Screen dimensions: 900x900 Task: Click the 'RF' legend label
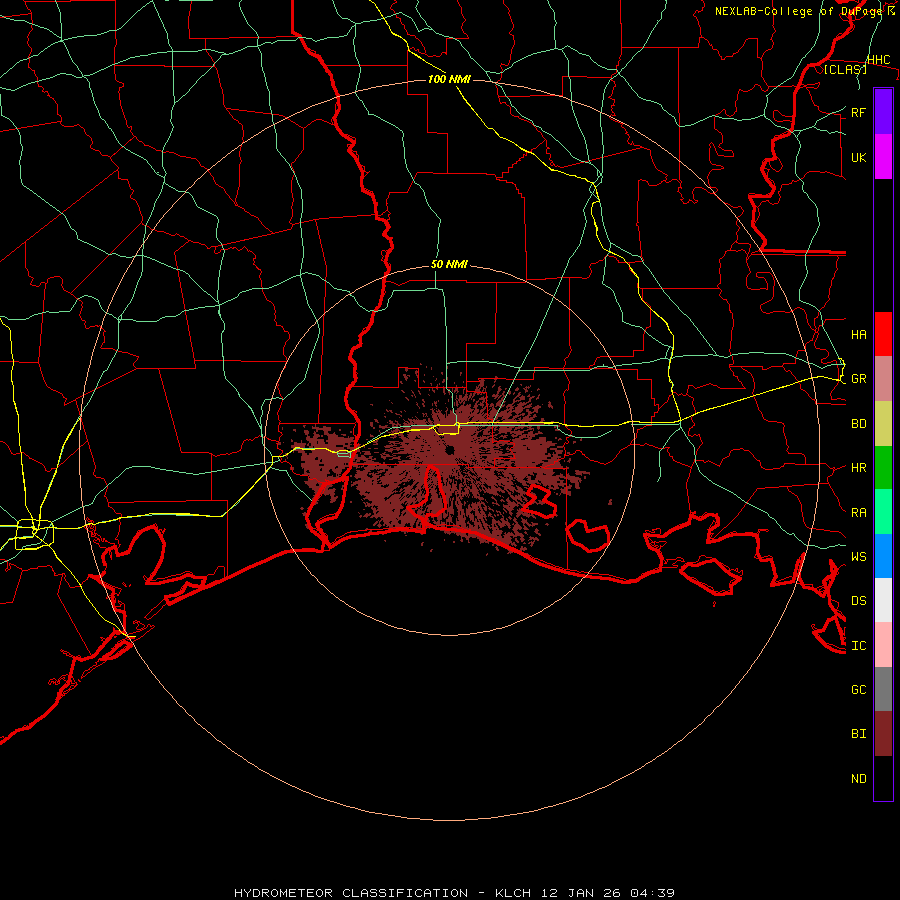pyautogui.click(x=858, y=112)
